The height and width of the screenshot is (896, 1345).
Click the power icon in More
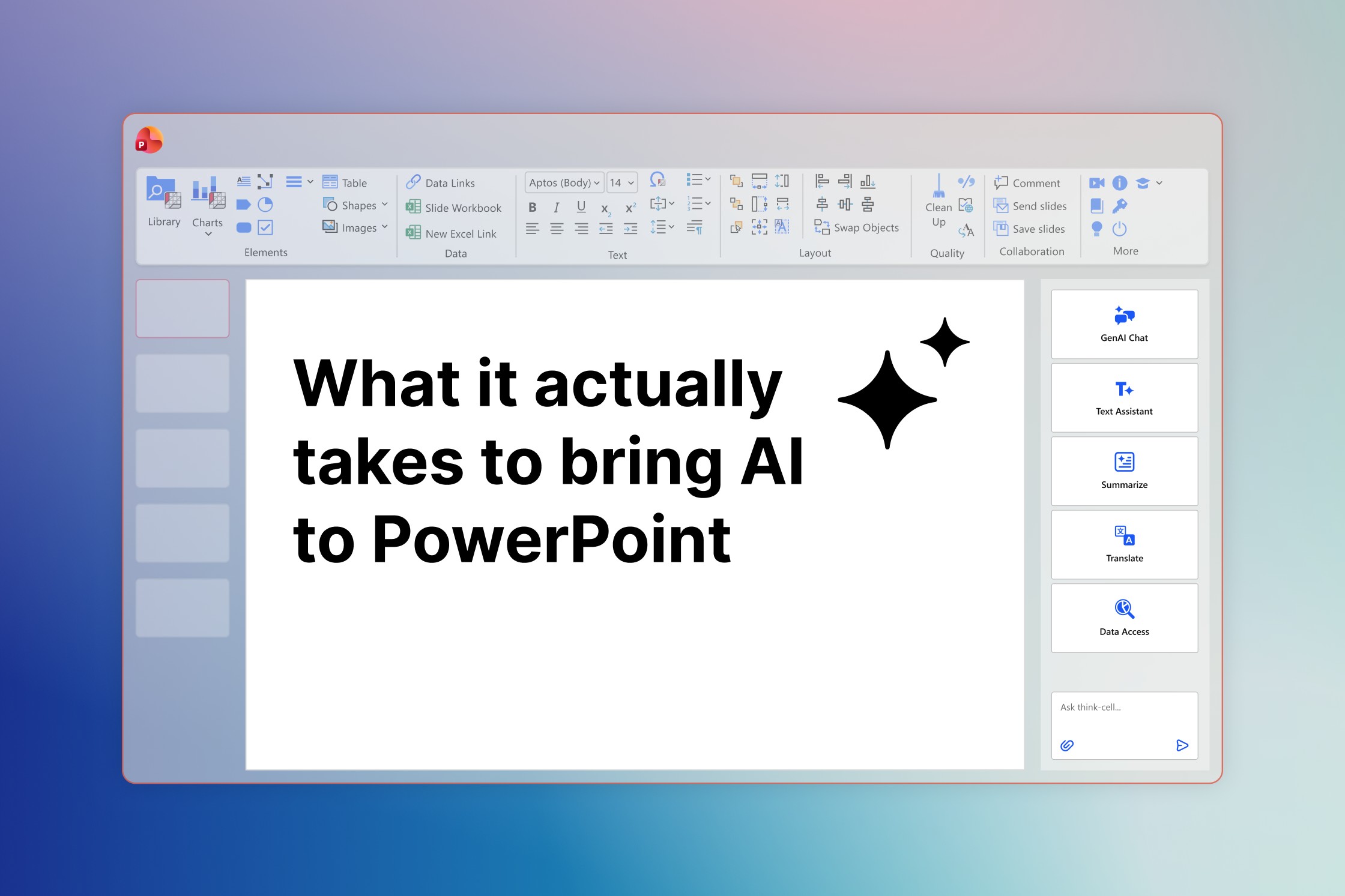[x=1120, y=229]
